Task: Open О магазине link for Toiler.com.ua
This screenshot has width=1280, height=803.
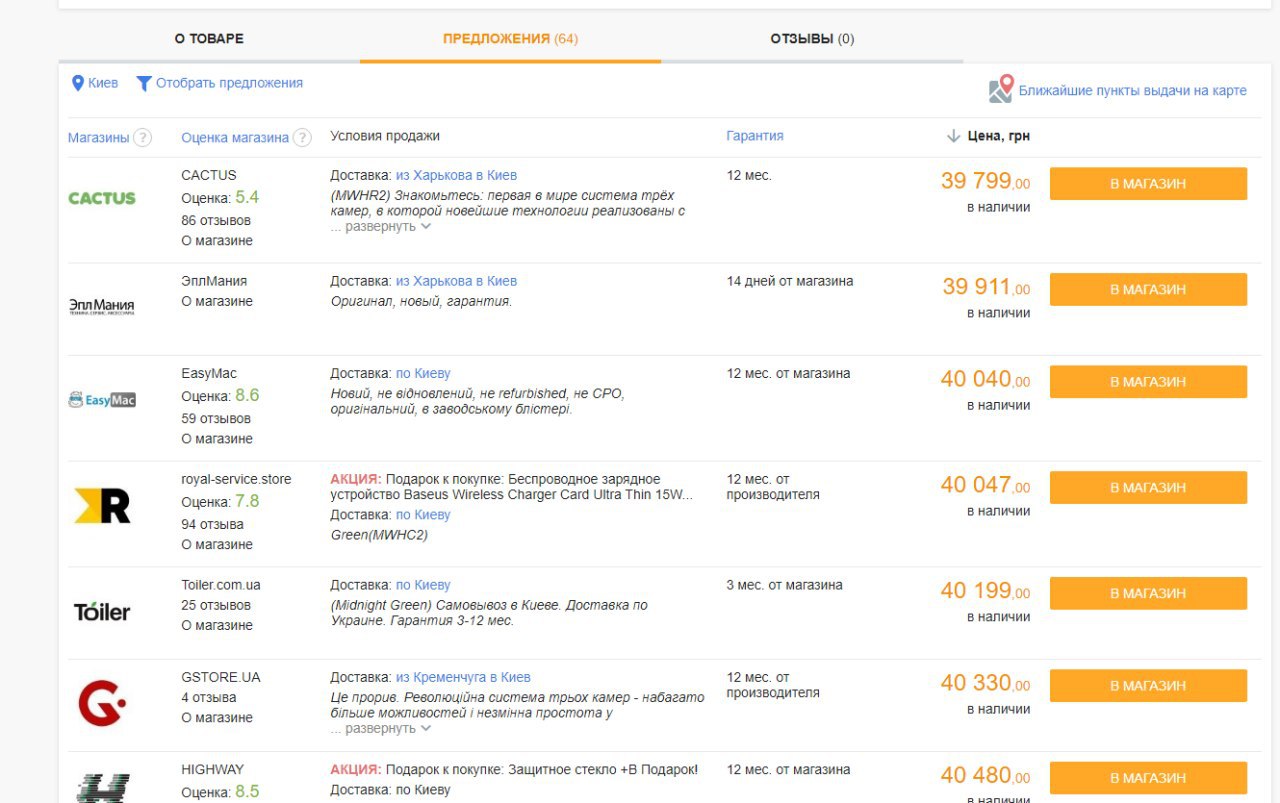Action: tap(217, 625)
